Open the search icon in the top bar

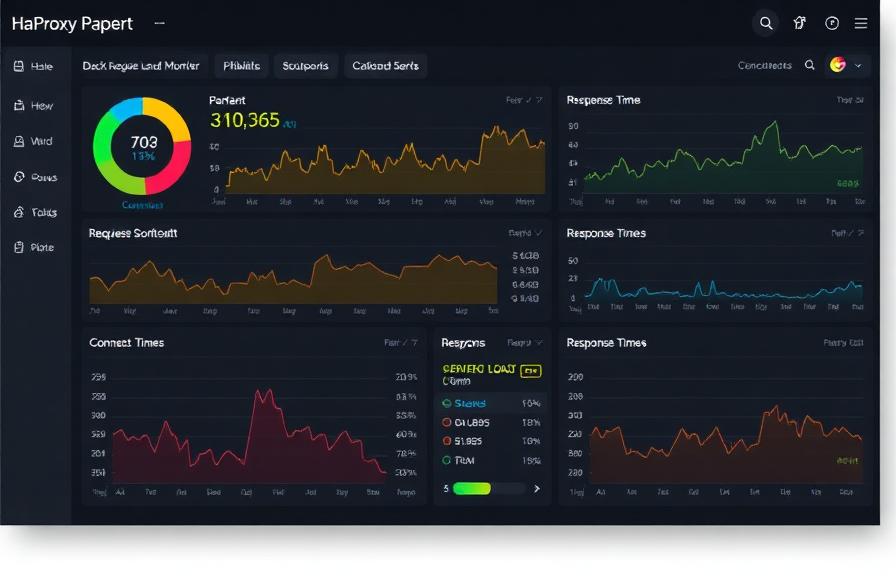coord(766,21)
